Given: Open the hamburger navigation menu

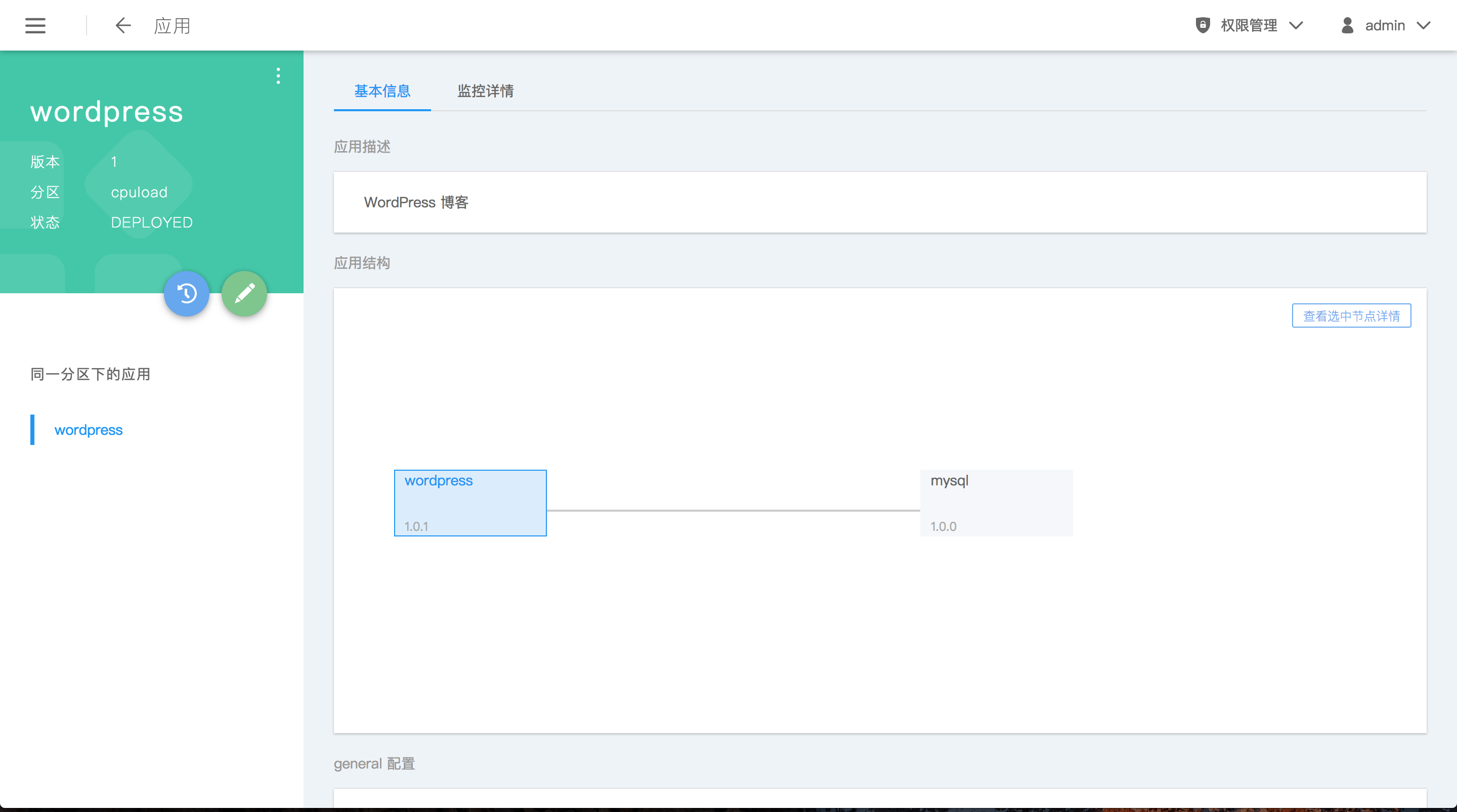Looking at the screenshot, I should pyautogui.click(x=35, y=25).
